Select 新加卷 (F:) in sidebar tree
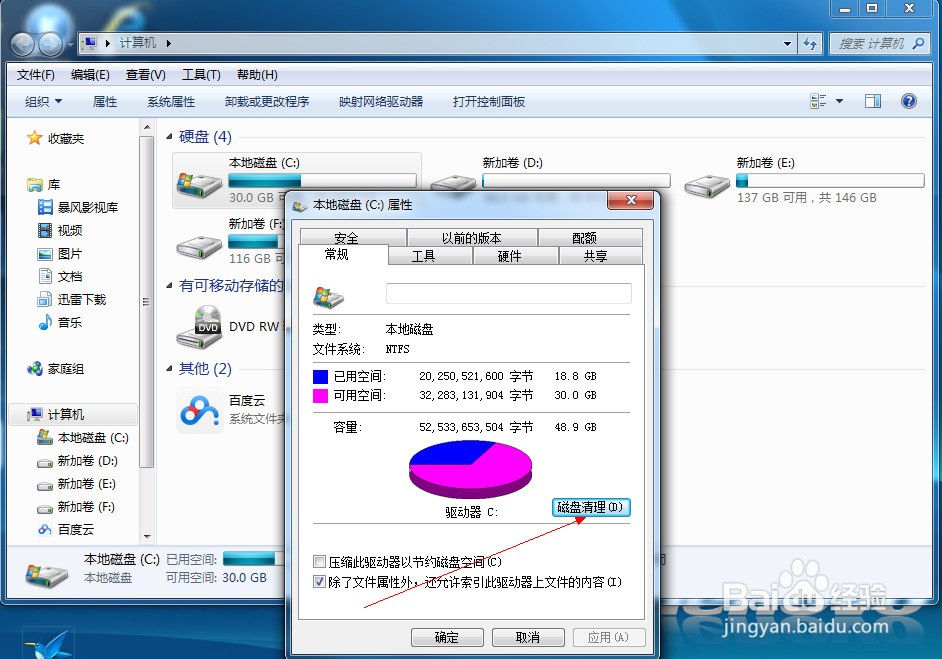Viewport: 942px width, 659px height. (x=76, y=506)
